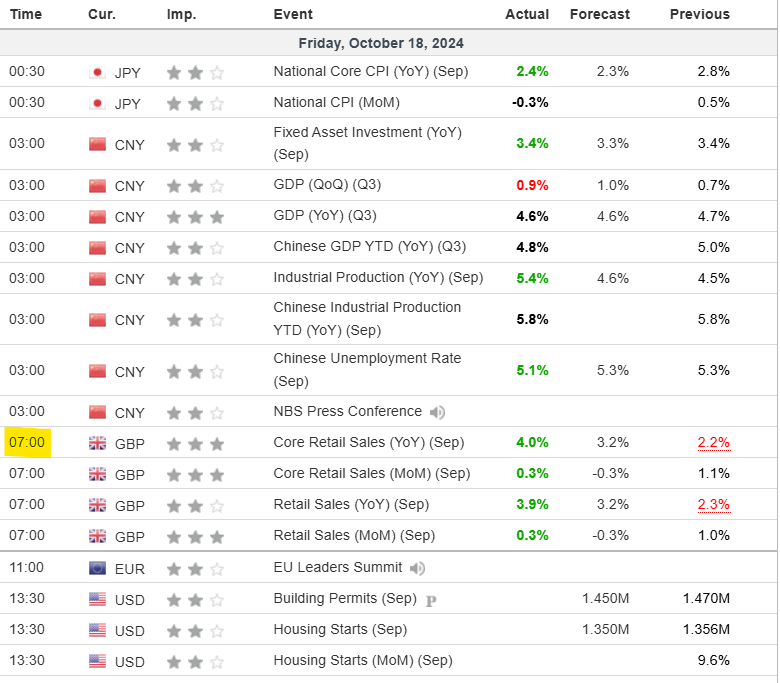Image resolution: width=780 pixels, height=683 pixels.
Task: Click the Time column header
Action: click(x=26, y=14)
